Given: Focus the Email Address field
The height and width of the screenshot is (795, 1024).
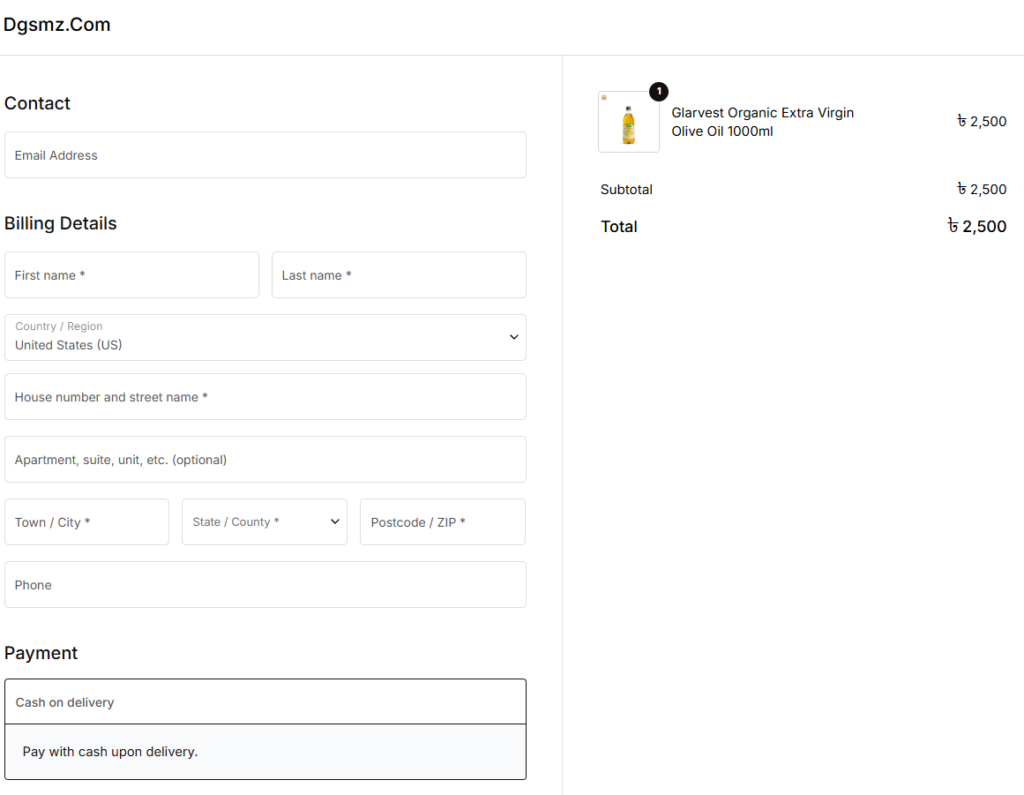Looking at the screenshot, I should coord(265,155).
